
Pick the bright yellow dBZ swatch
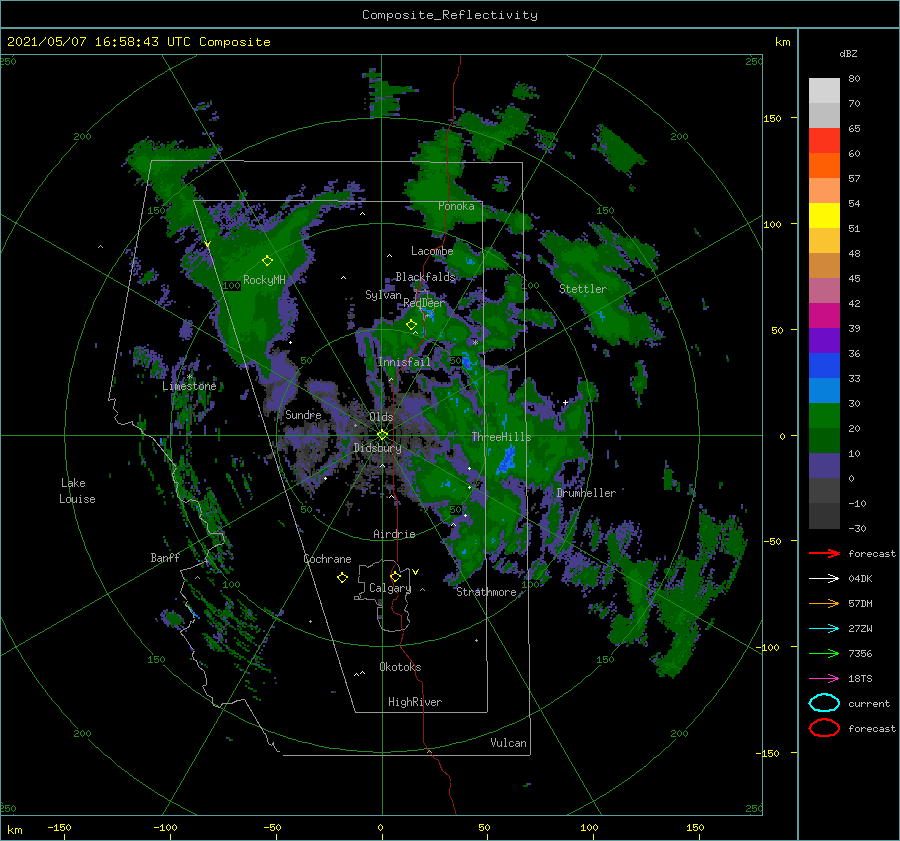tap(824, 216)
